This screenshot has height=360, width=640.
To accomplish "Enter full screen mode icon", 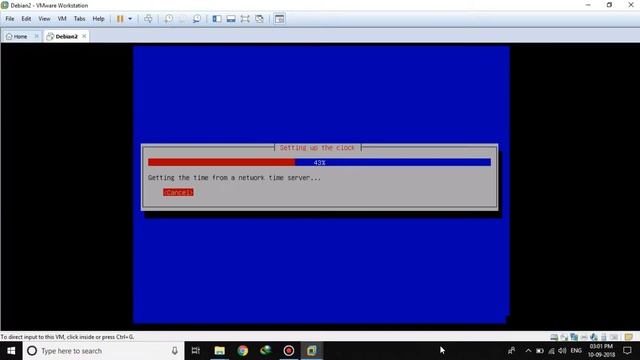I will (245, 19).
